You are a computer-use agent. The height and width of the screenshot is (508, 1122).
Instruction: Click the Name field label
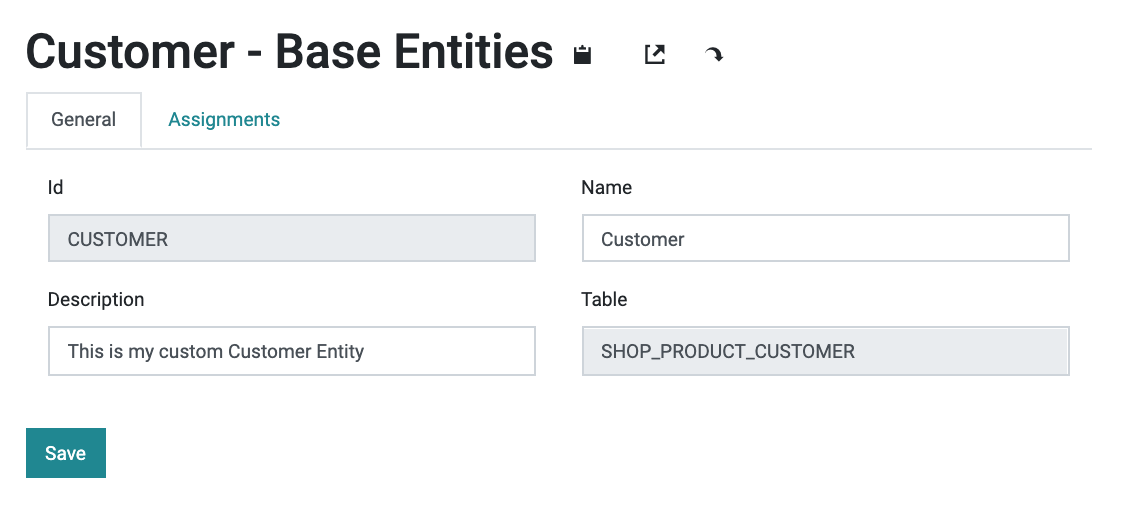[606, 187]
